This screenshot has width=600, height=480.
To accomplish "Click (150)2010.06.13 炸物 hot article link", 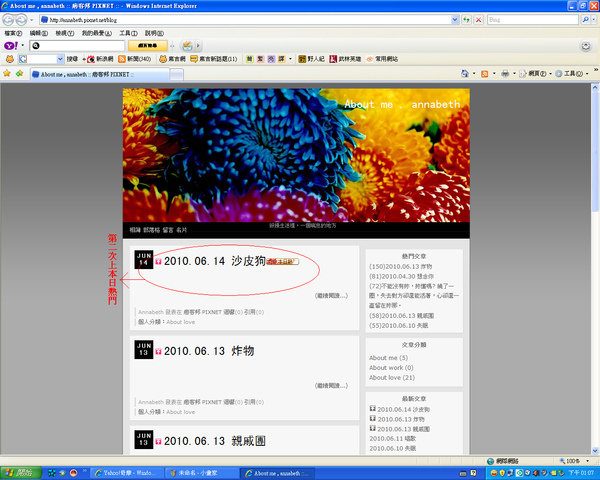I will tap(400, 266).
